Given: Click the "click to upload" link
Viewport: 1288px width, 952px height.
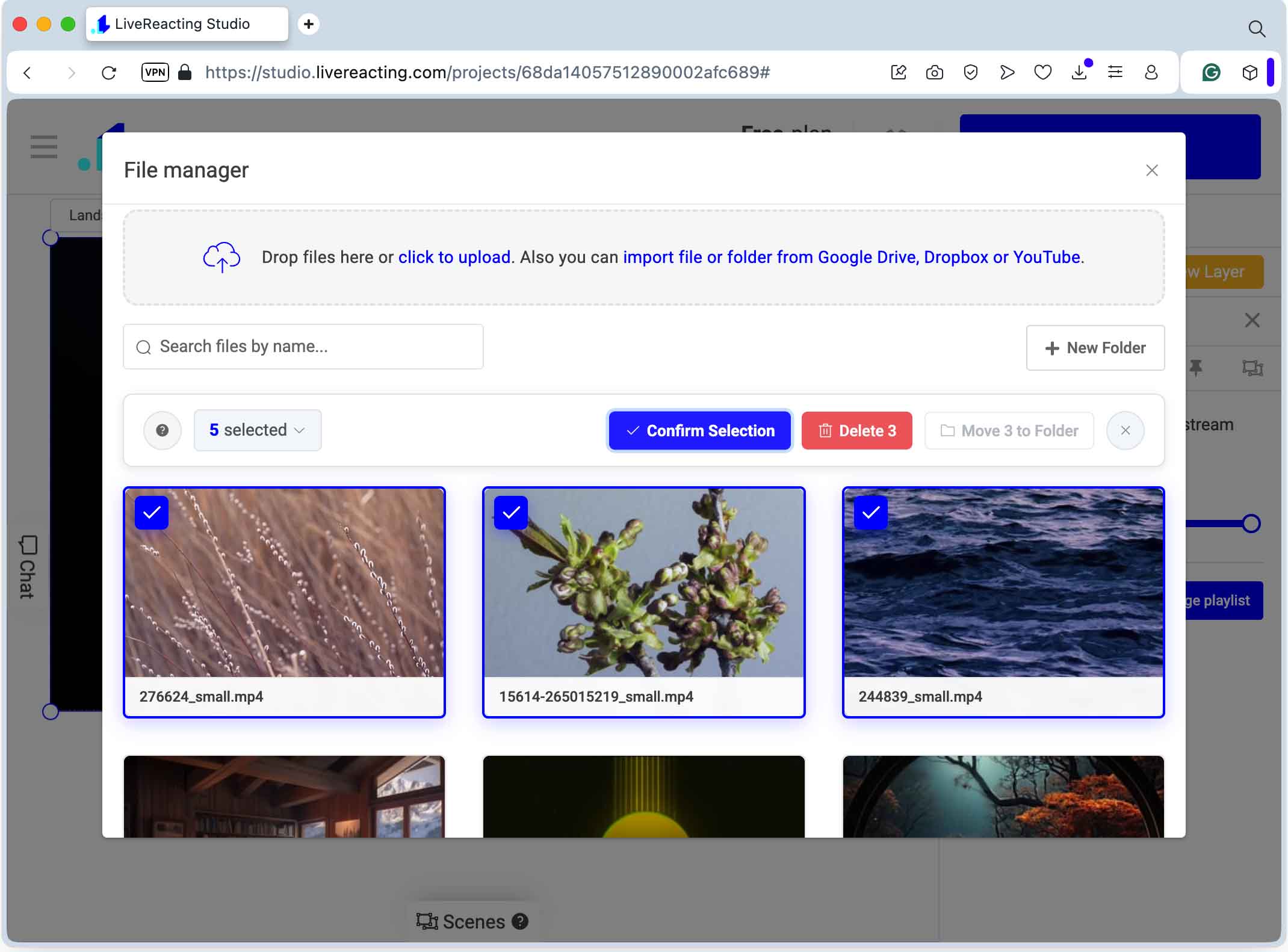Looking at the screenshot, I should pos(454,258).
